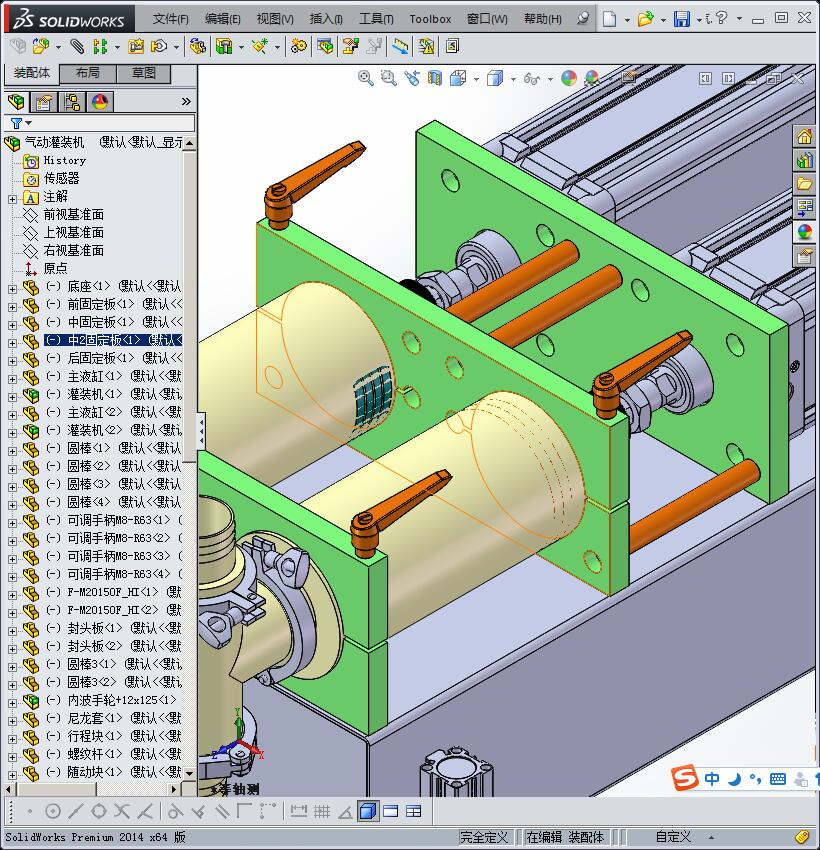The image size is (820, 850).
Task: Click the Section View icon
Action: point(435,78)
